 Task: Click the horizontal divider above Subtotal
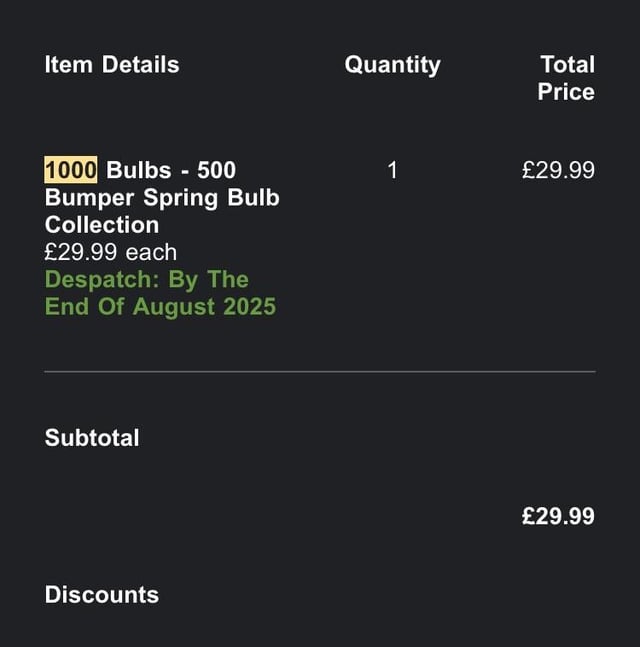click(x=320, y=372)
